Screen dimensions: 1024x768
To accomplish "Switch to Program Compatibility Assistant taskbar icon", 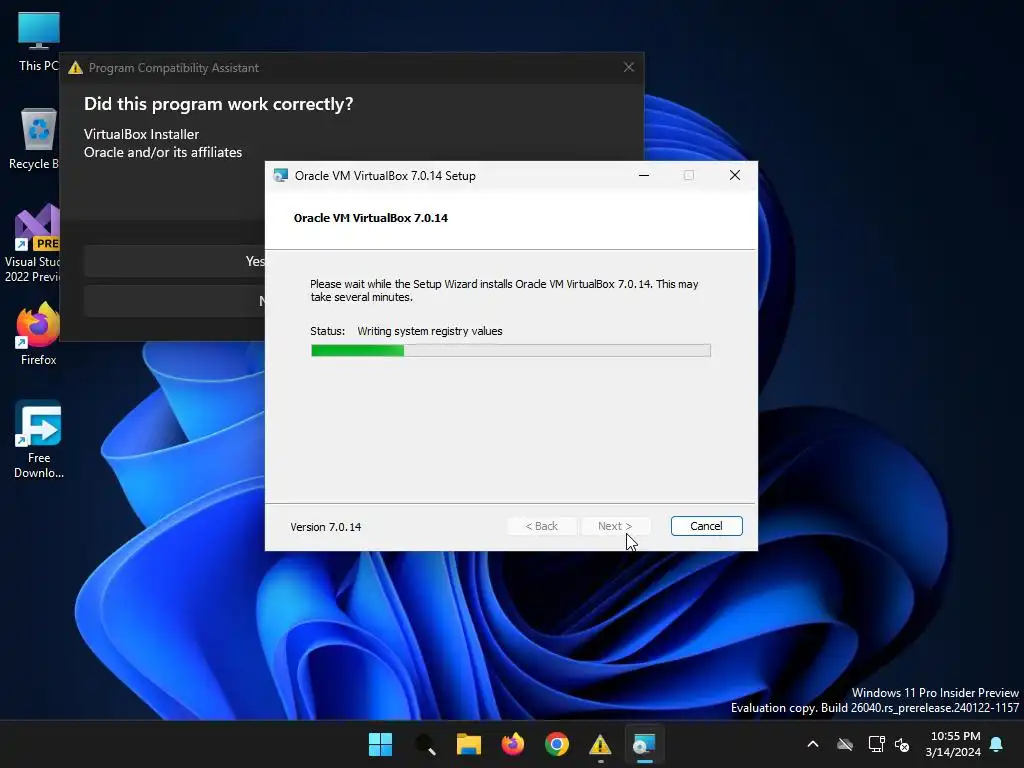I will pyautogui.click(x=600, y=744).
